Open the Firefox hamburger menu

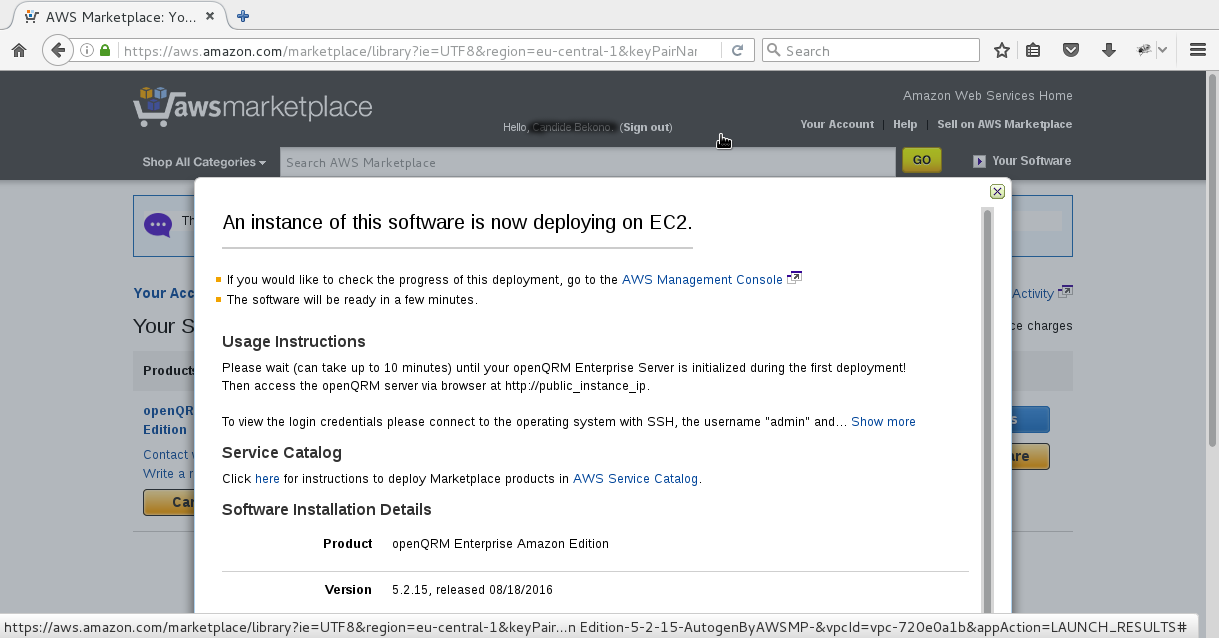pyautogui.click(x=1198, y=50)
